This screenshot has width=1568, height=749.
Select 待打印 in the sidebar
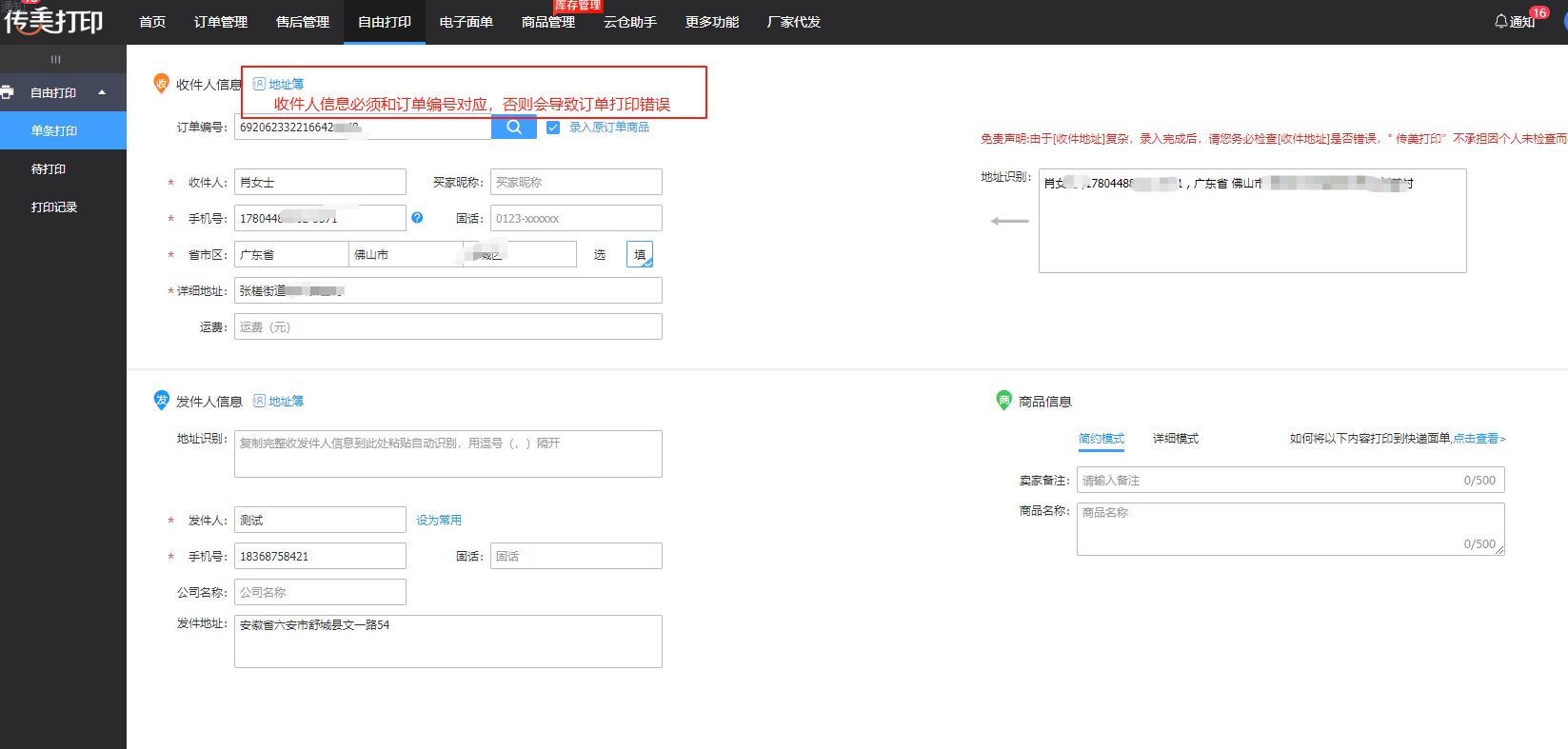(49, 168)
